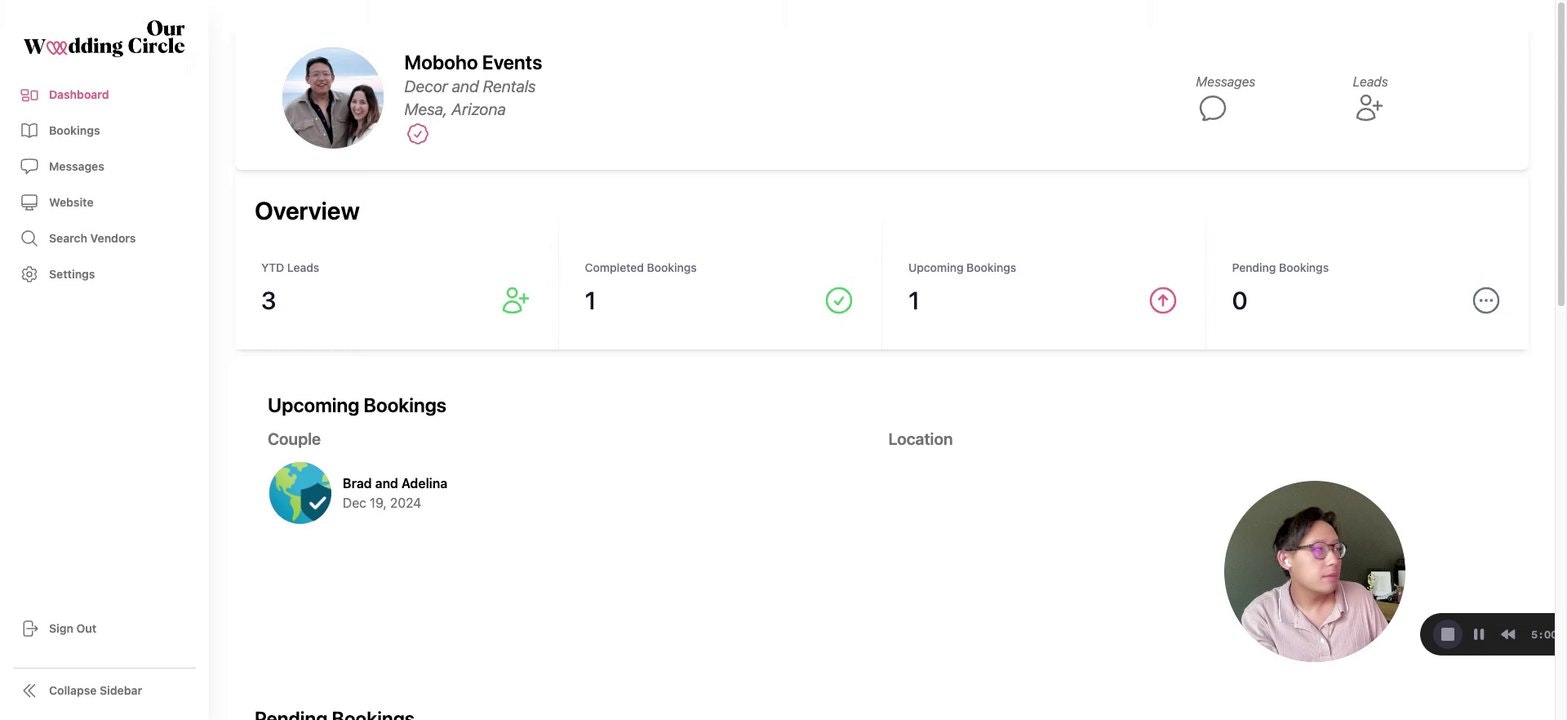Click the Moboho Events profile photo
The height and width of the screenshot is (720, 1567).
[333, 98]
